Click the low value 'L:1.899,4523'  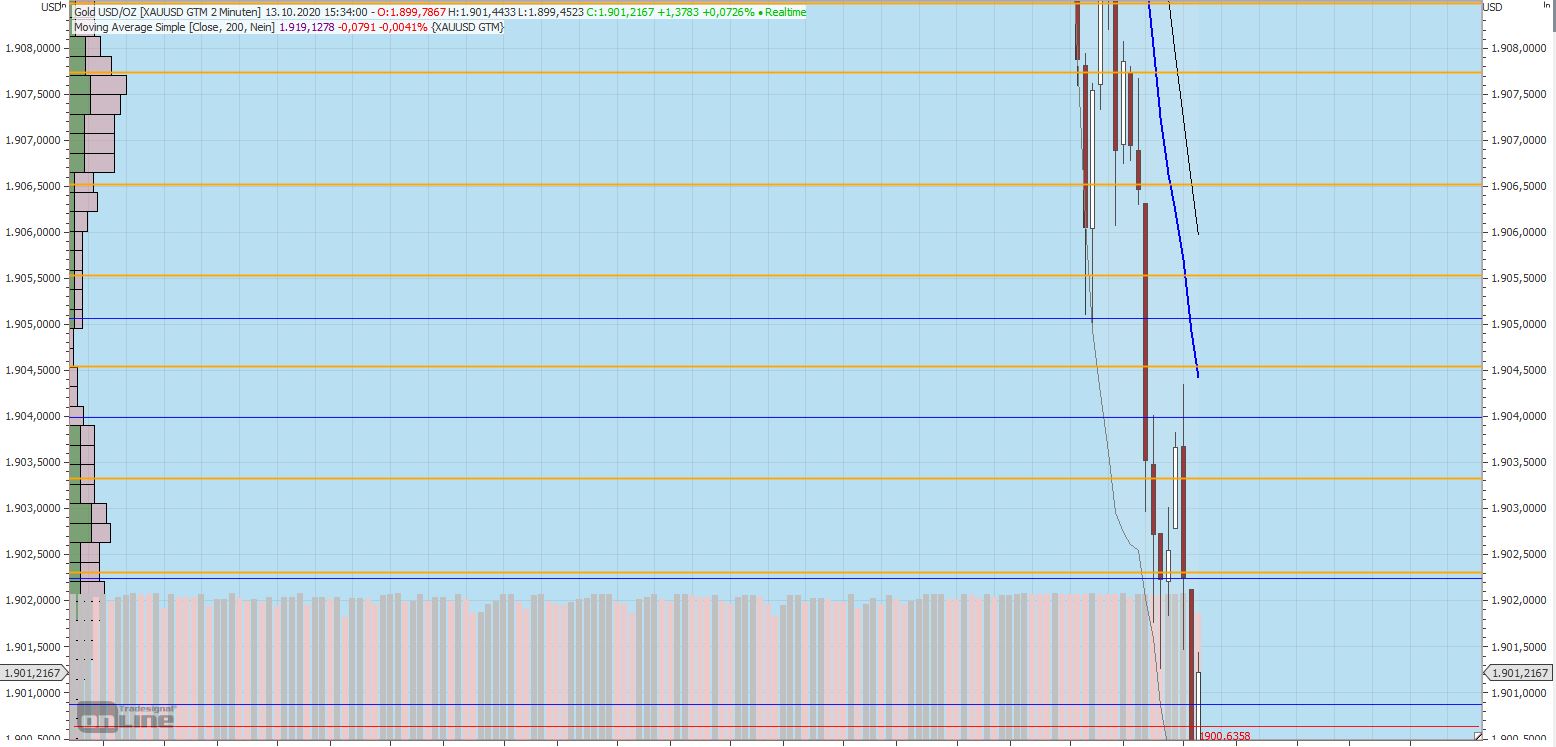[x=550, y=12]
